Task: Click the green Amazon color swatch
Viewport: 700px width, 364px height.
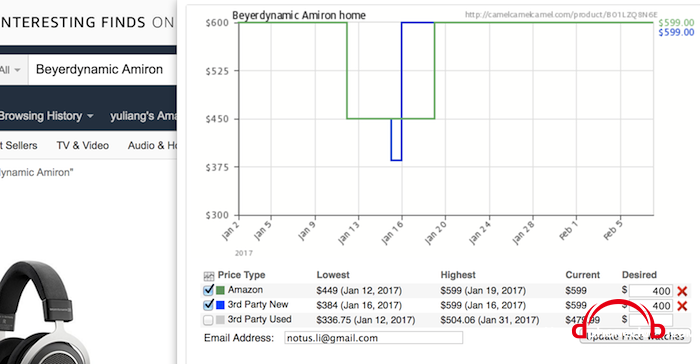Action: (x=220, y=290)
